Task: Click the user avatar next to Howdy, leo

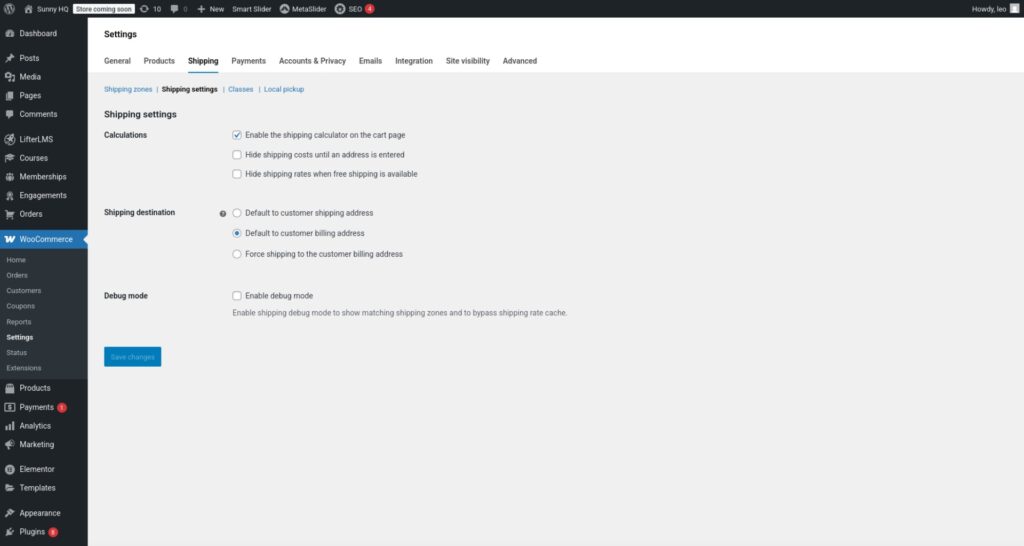Action: click(x=1014, y=9)
